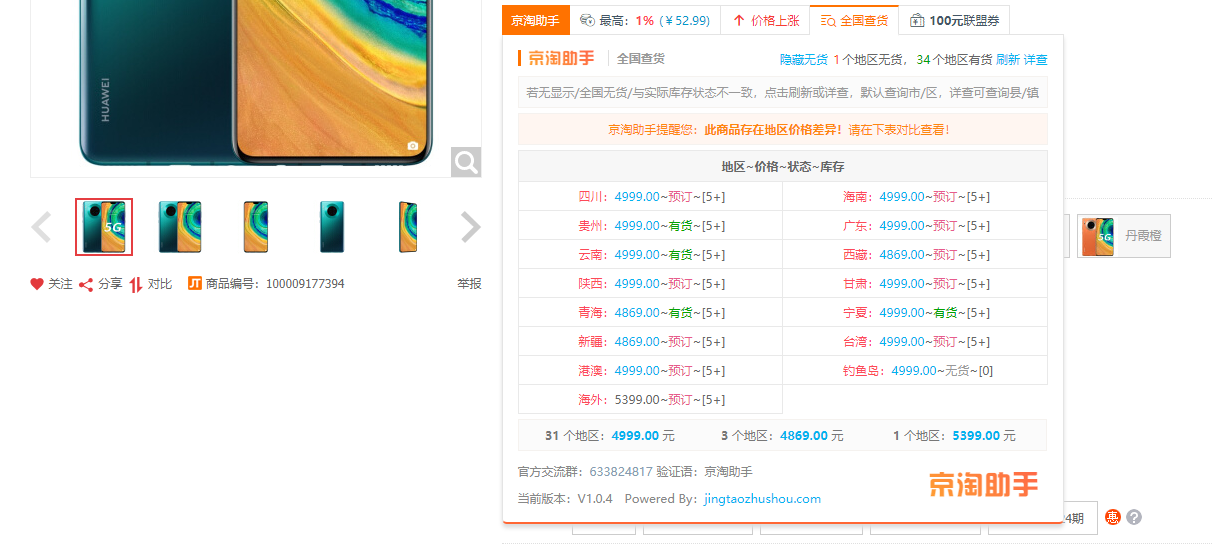Click the 云南 region row
The image size is (1212, 552).
pos(650,255)
